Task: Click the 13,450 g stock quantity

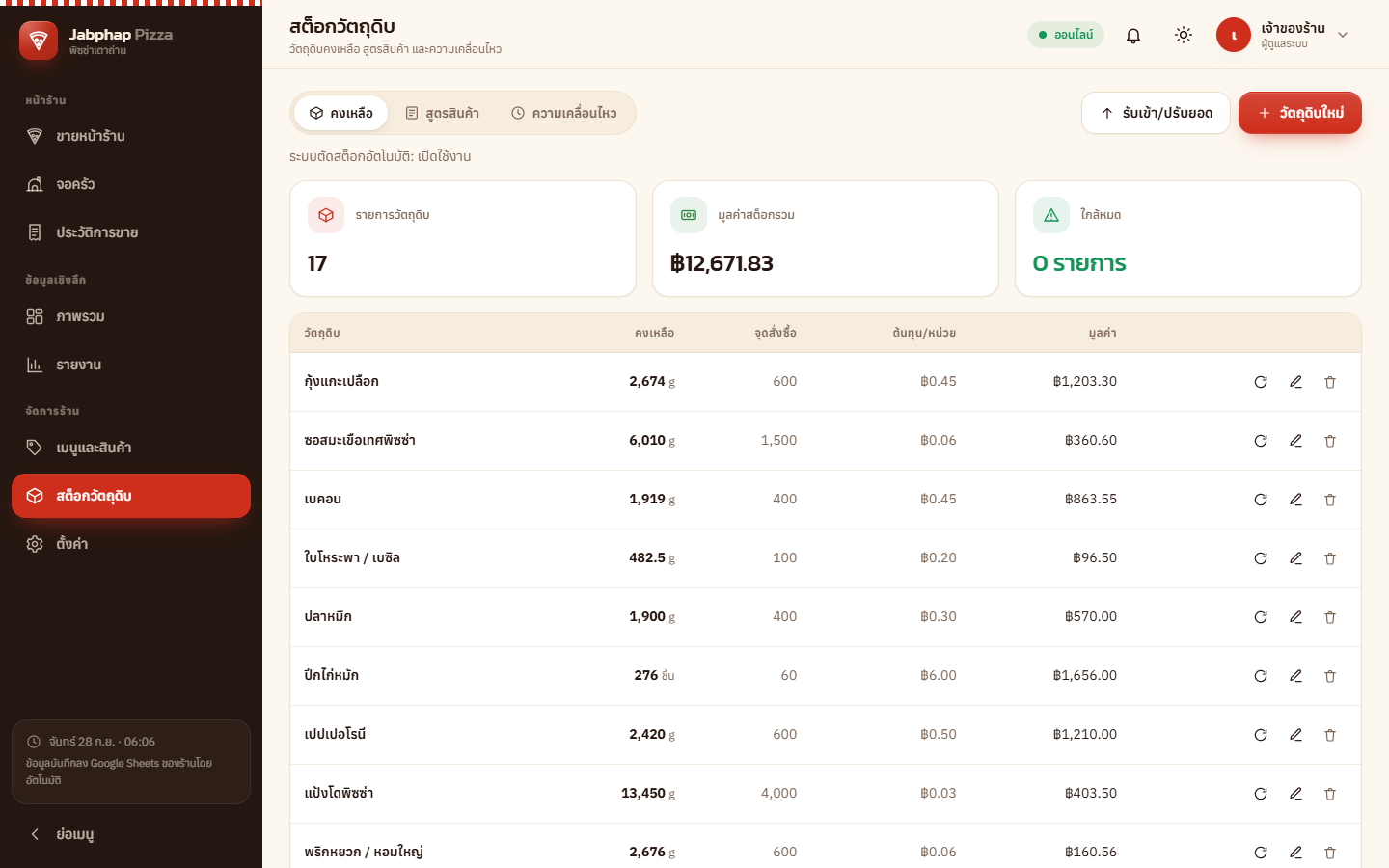Action: click(x=648, y=794)
